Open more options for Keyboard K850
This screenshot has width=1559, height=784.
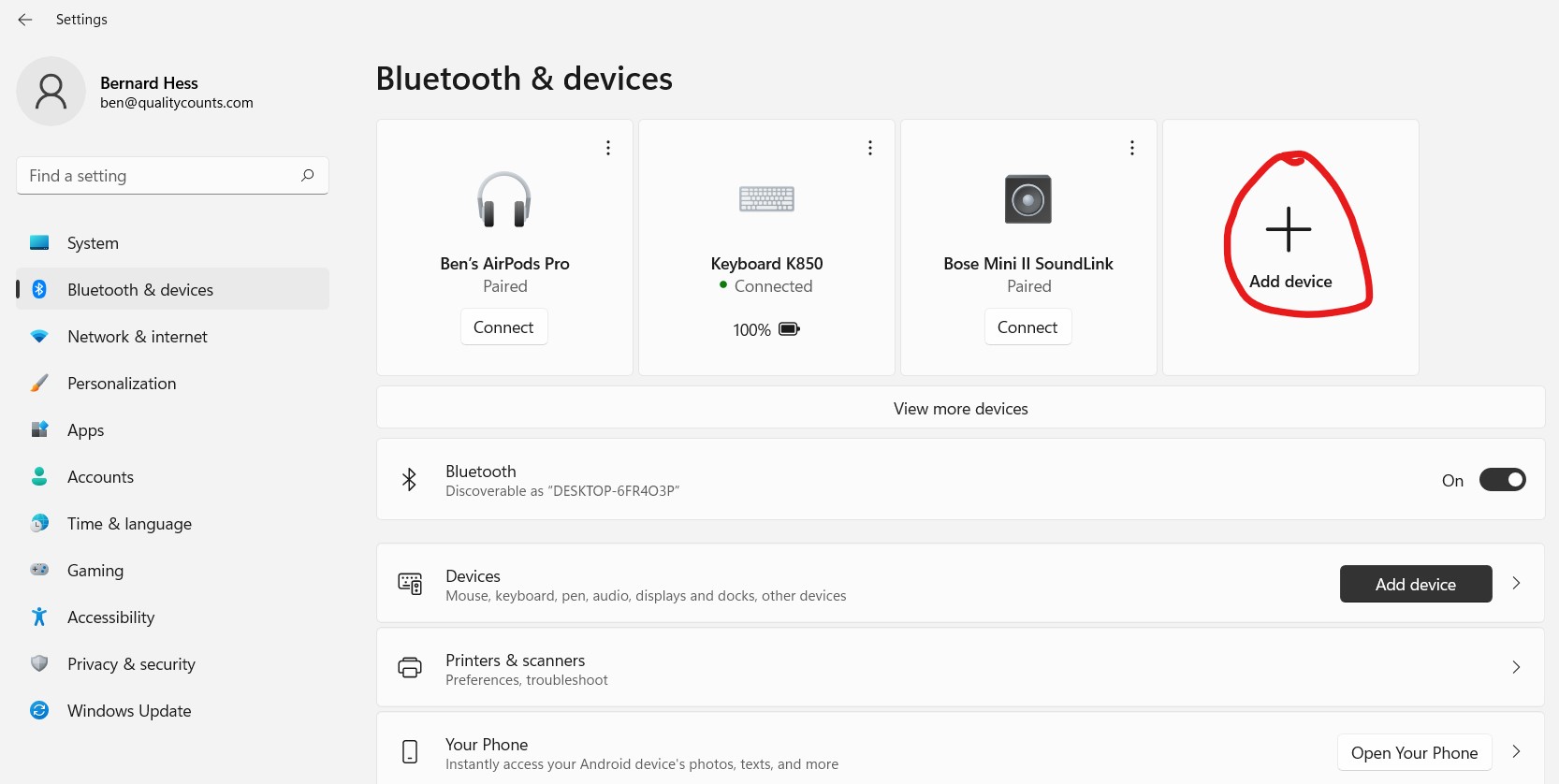tap(870, 148)
